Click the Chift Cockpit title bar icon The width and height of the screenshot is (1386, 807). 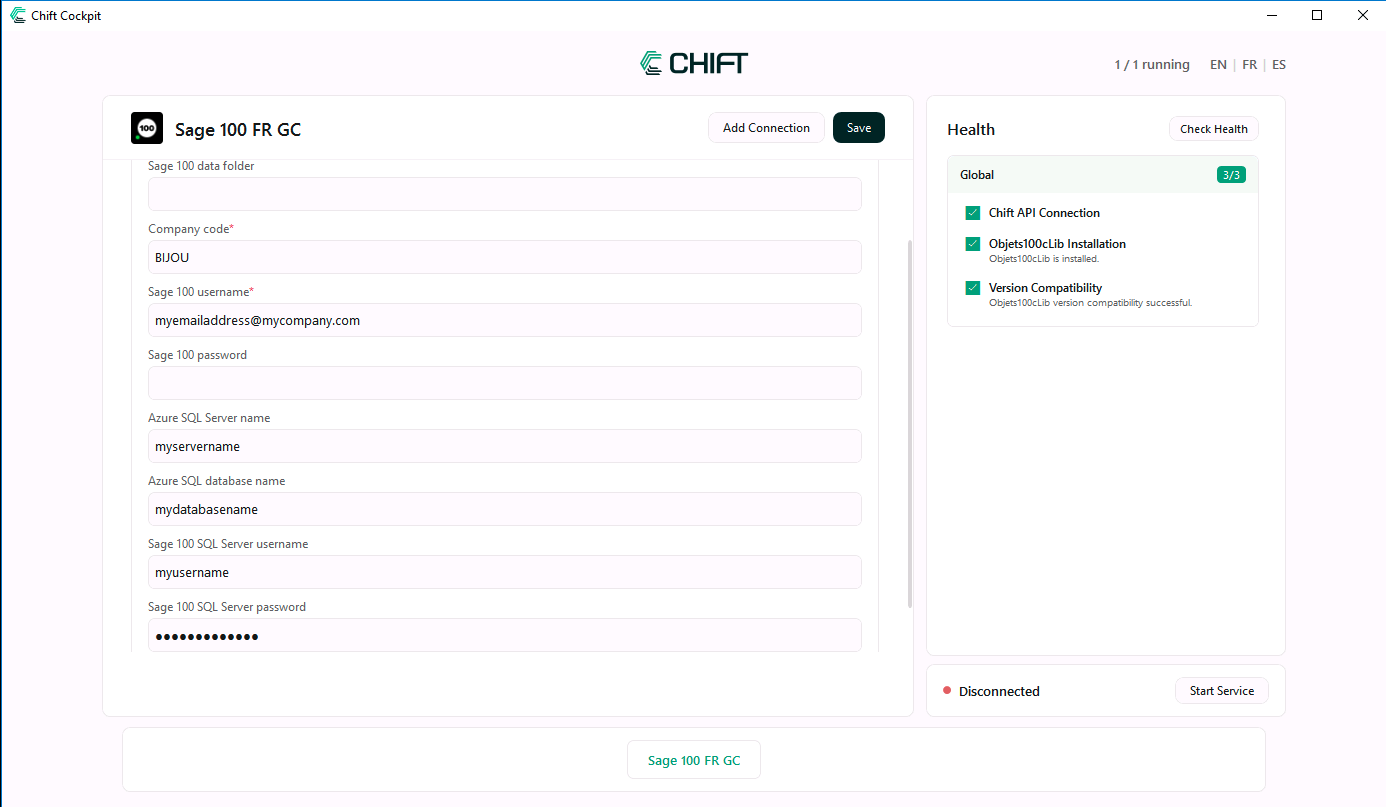coord(18,15)
